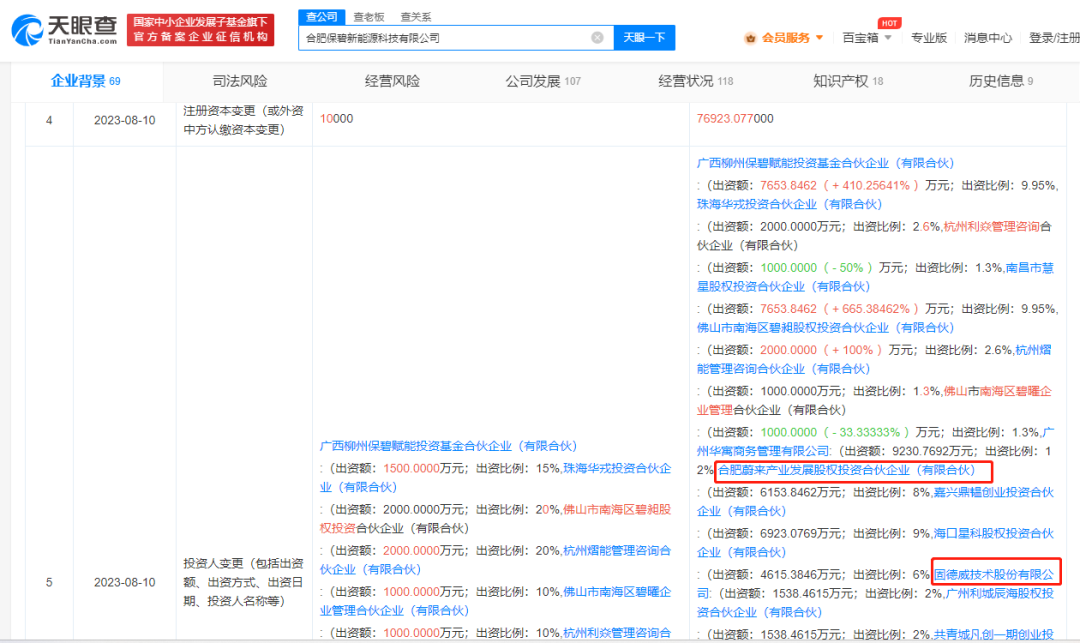This screenshot has width=1080, height=643.
Task: Open 专业版 in the top navigation
Action: pos(928,38)
